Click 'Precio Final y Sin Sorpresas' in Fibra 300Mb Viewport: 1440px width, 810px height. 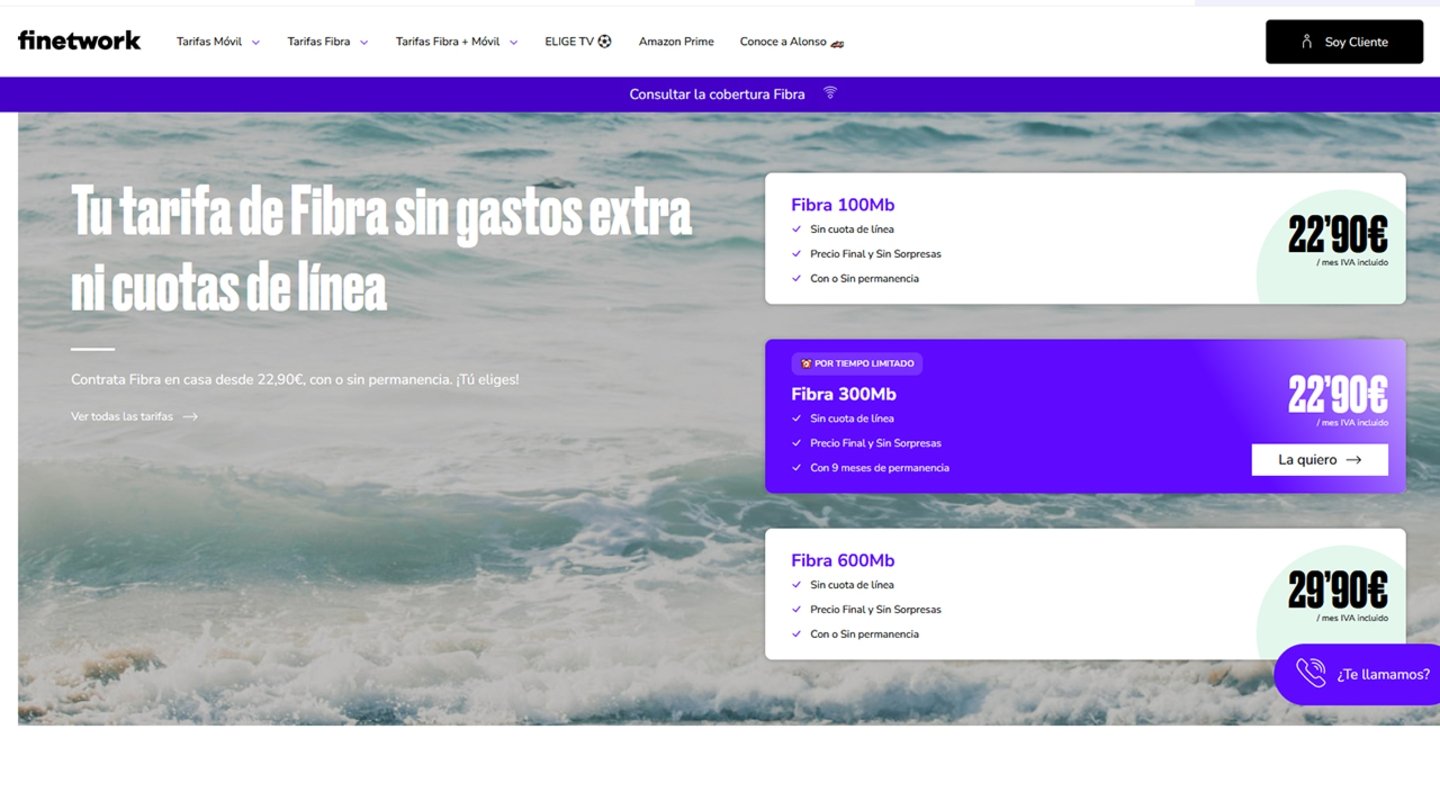coord(876,443)
